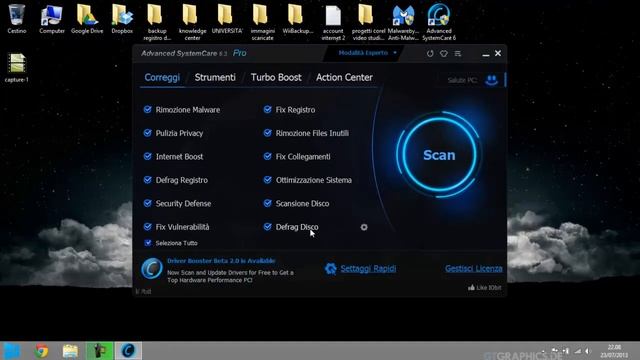The width and height of the screenshot is (640, 360).
Task: Select Malwarebytes Anti-Malware desktop shortcut
Action: click(403, 22)
